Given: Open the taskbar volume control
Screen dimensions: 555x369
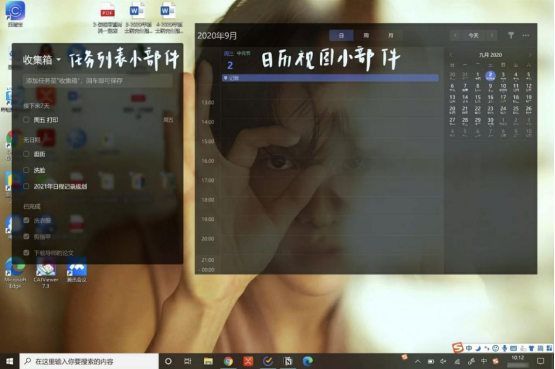Looking at the screenshot, I should [x=443, y=361].
